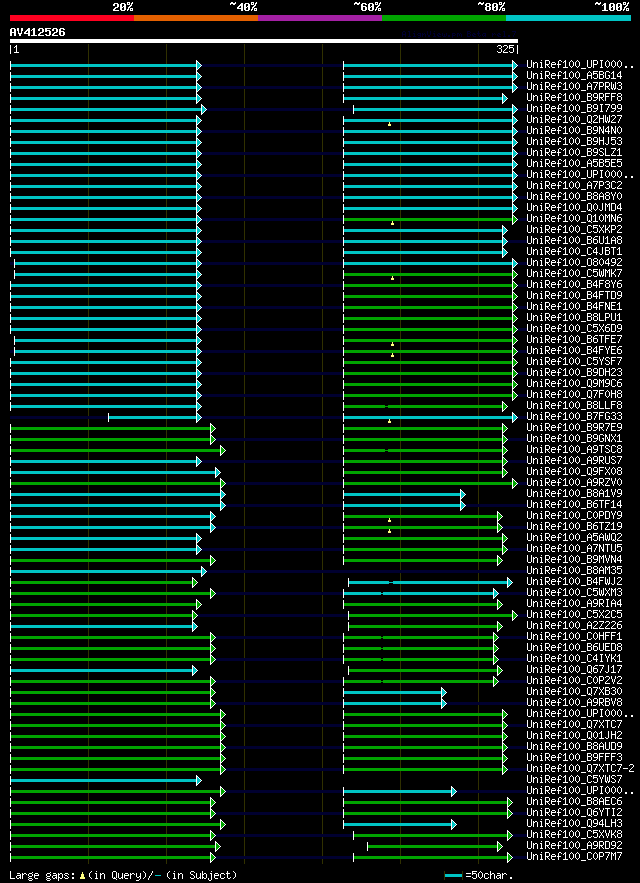Open hit UniRef100_Q2HW27
Screen dimensions: 640x883
[574, 120]
